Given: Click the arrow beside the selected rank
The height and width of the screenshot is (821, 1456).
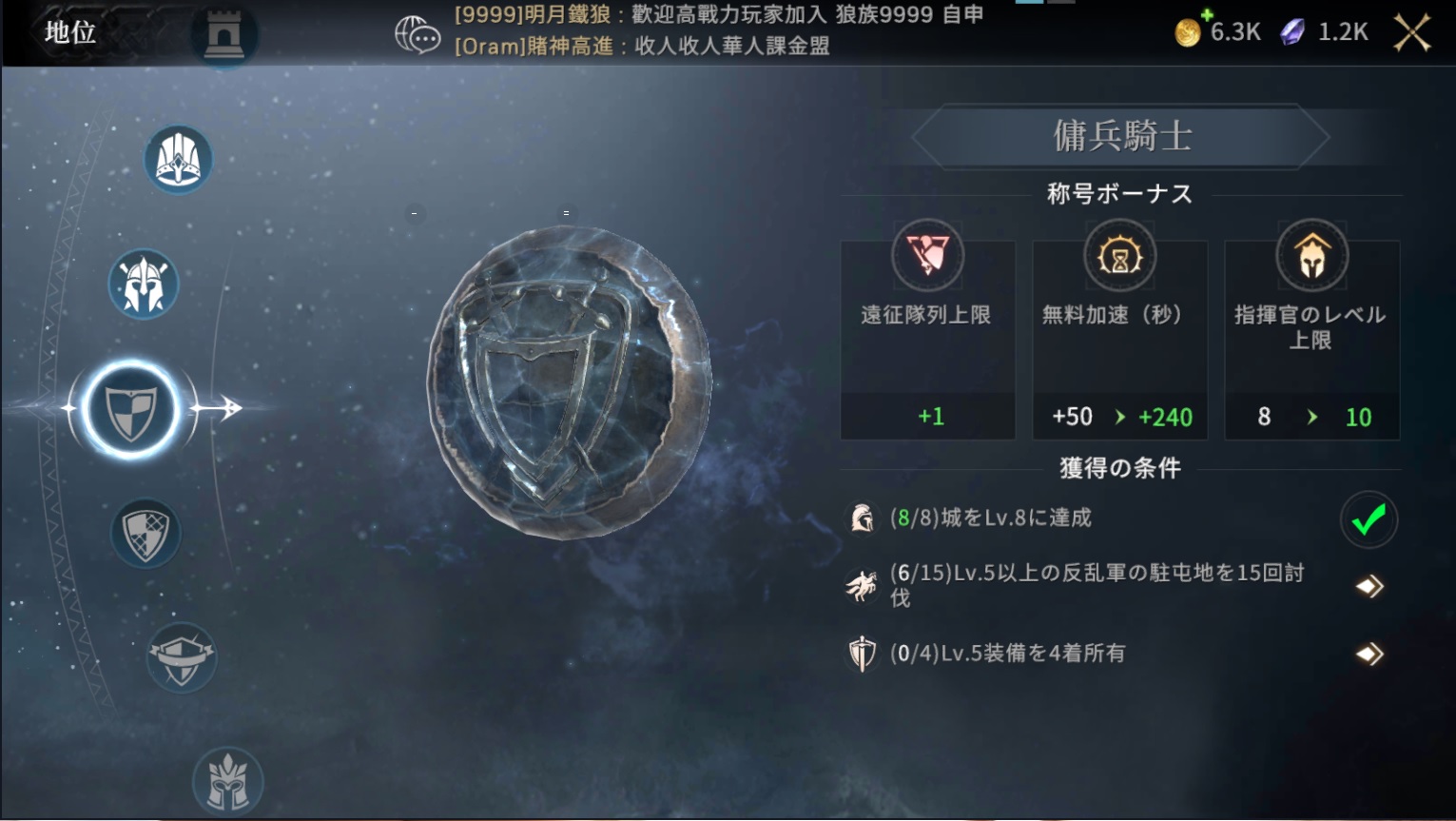Looking at the screenshot, I should click(217, 408).
